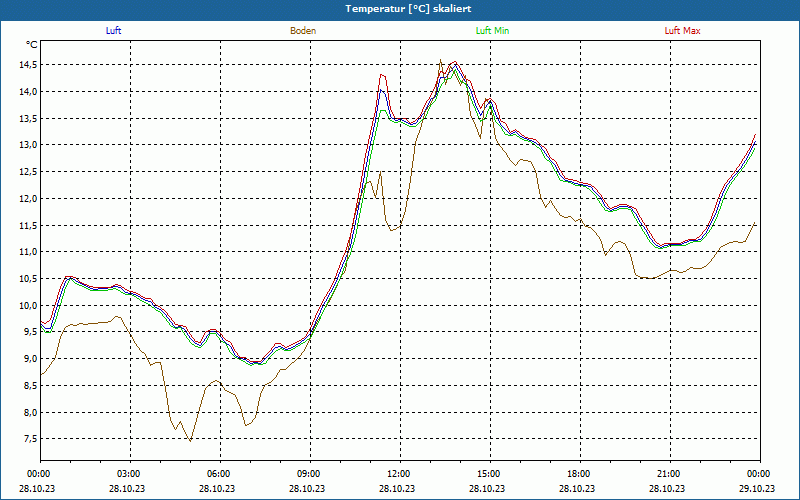Click the y-axis value '10,5'

point(29,279)
